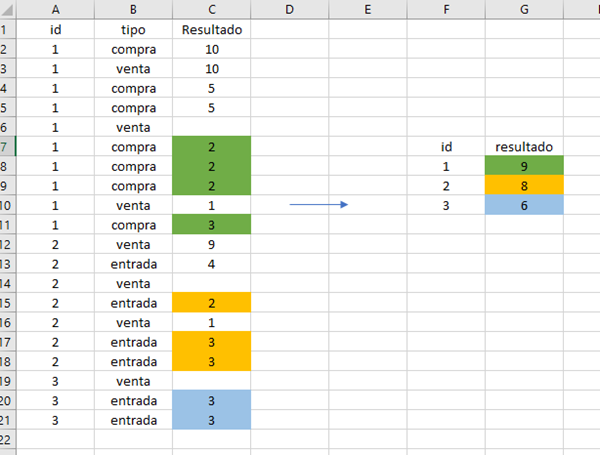Viewport: 600px width, 455px height.
Task: Select the column G header
Action: tap(524, 10)
